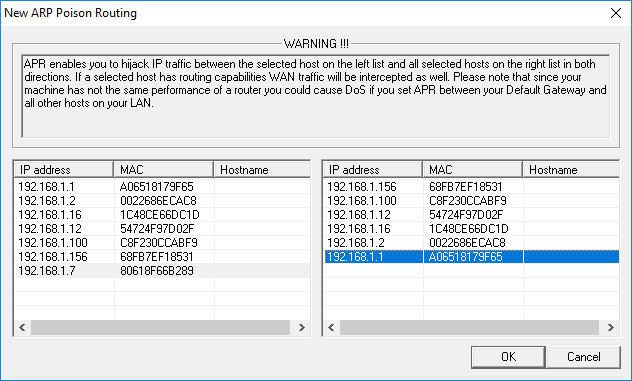This screenshot has width=632, height=381.
Task: Click MAC 0022686ECAC8 in left list
Action: coord(158,201)
